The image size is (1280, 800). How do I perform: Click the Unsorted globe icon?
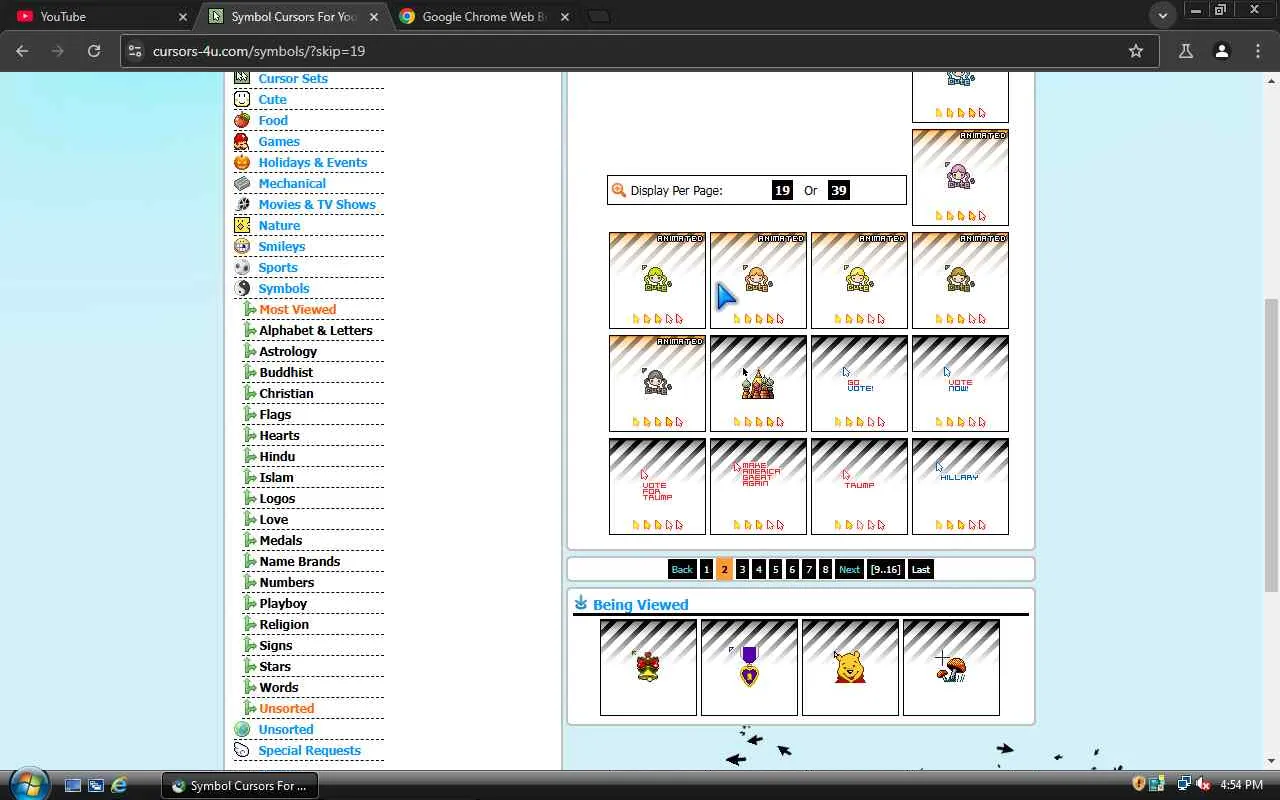(242, 729)
